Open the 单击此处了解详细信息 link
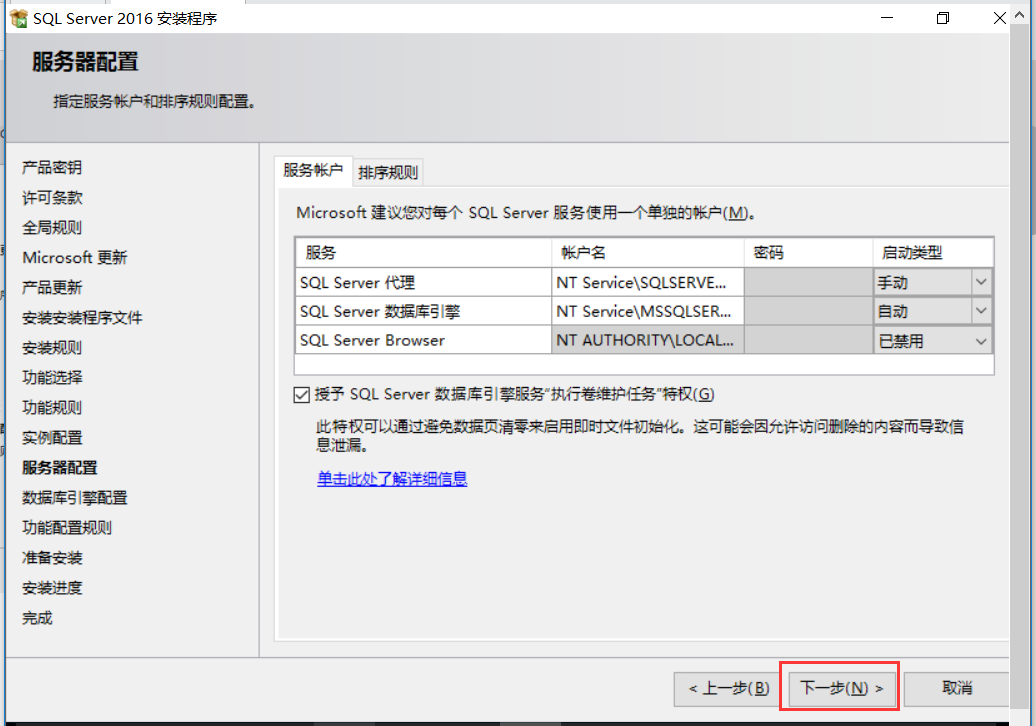The height and width of the screenshot is (726, 1036). point(394,479)
